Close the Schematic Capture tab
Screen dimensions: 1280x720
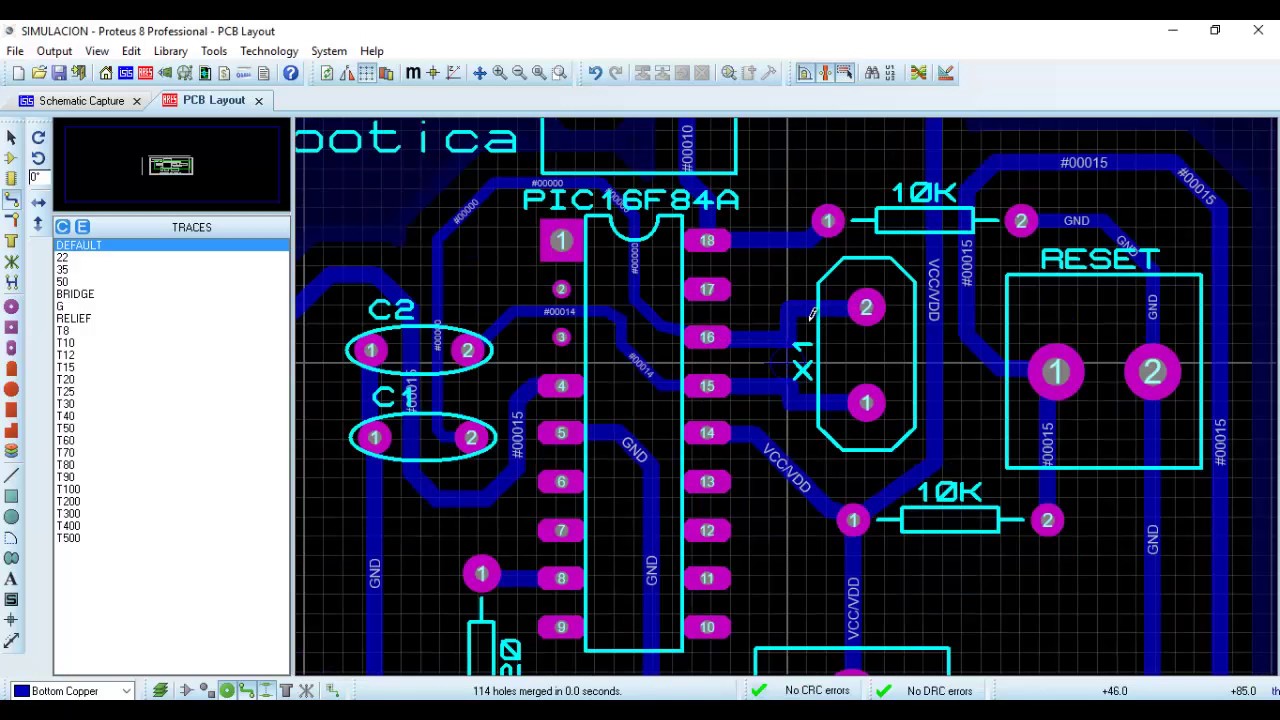(137, 101)
